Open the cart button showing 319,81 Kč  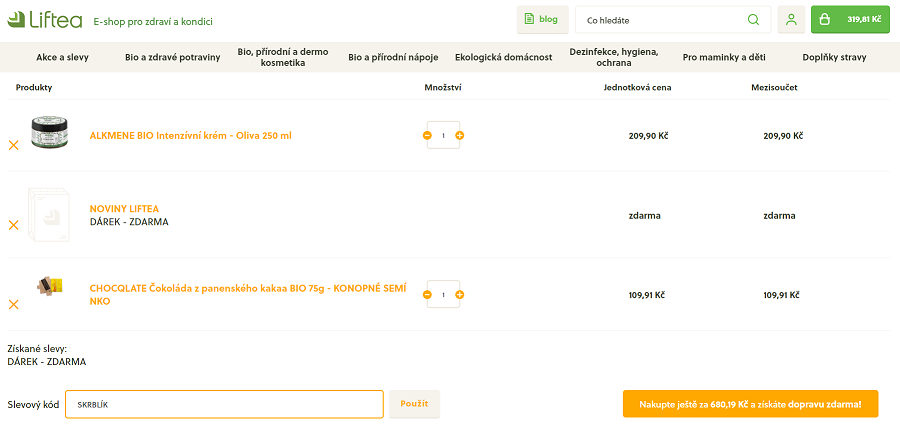click(850, 20)
